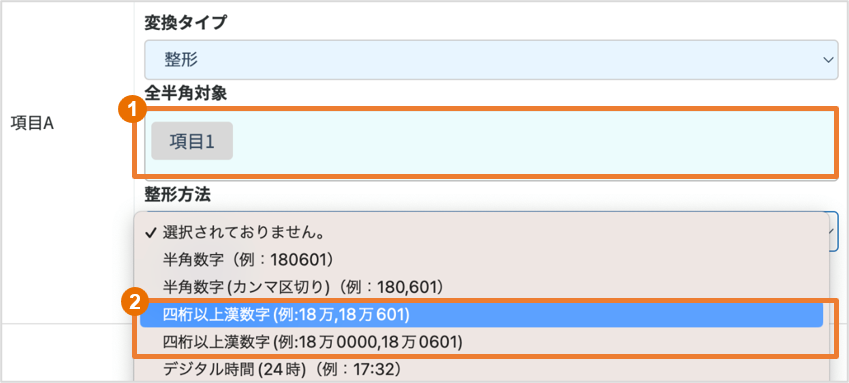Click the 整形方法 label

pos(177,194)
